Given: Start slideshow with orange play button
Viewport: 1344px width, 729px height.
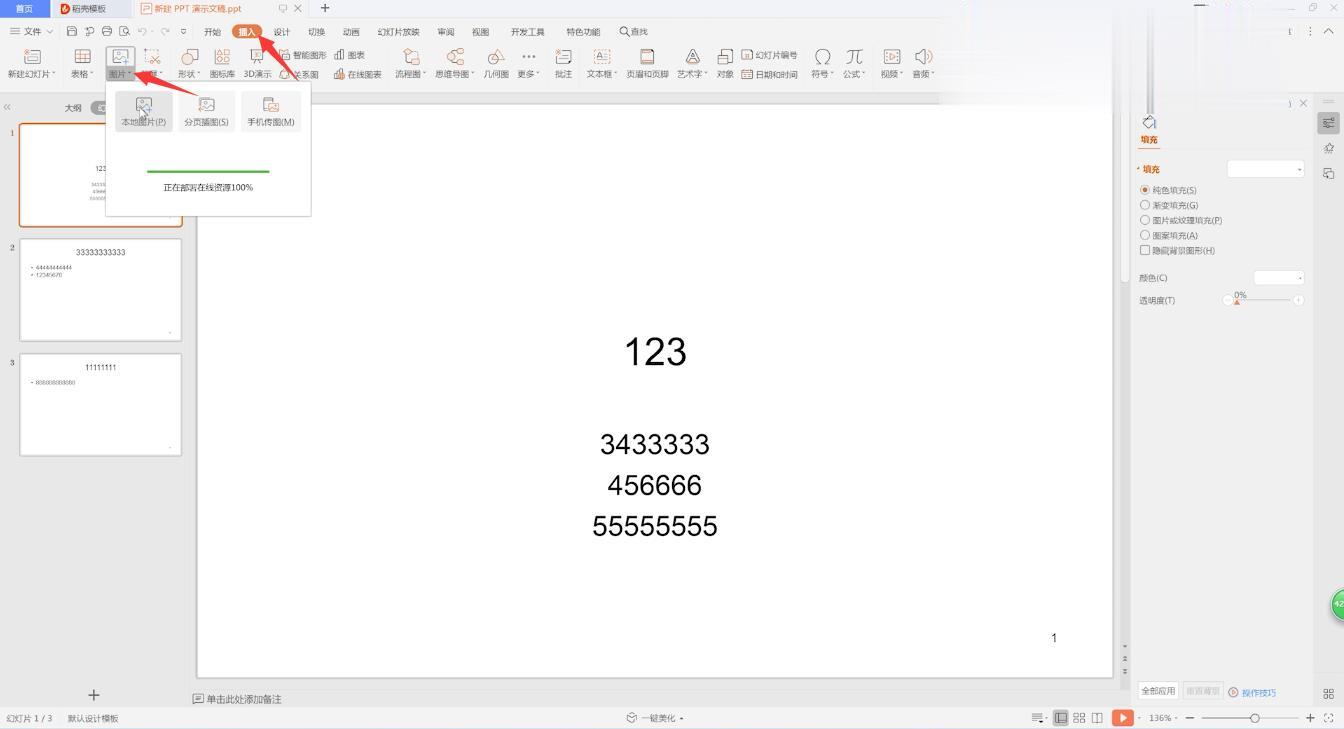Looking at the screenshot, I should (x=1123, y=718).
